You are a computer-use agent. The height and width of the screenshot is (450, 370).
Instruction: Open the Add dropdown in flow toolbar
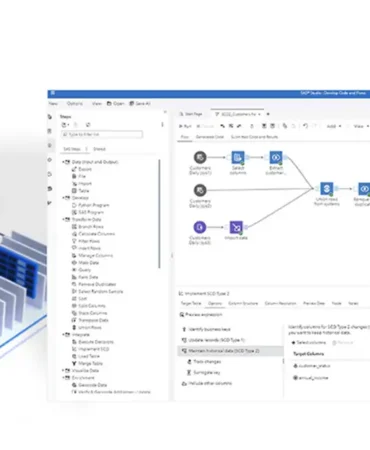pos(334,126)
